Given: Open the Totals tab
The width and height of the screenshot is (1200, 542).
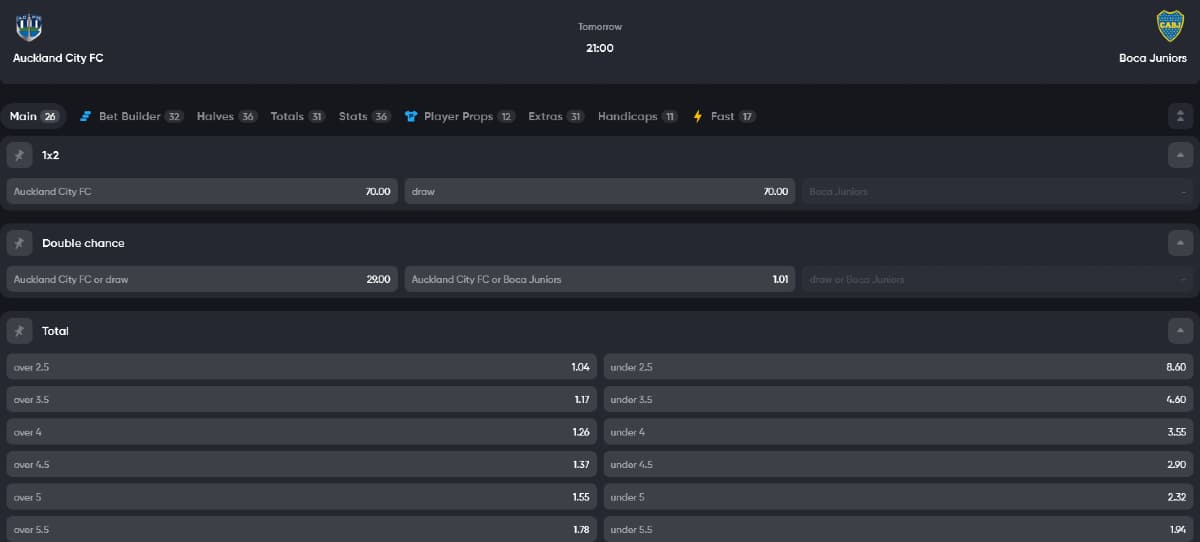Looking at the screenshot, I should 298,116.
